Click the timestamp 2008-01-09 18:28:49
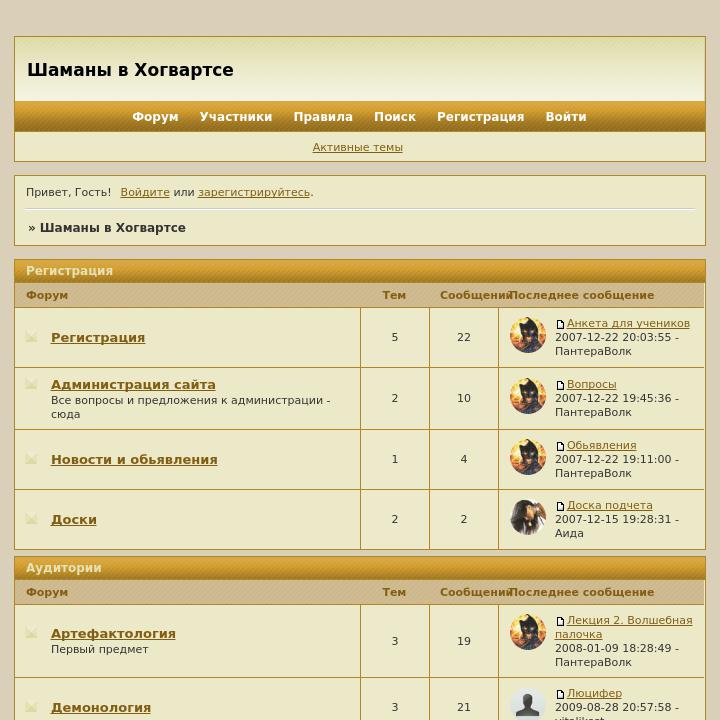This screenshot has height=720, width=720. (613, 648)
